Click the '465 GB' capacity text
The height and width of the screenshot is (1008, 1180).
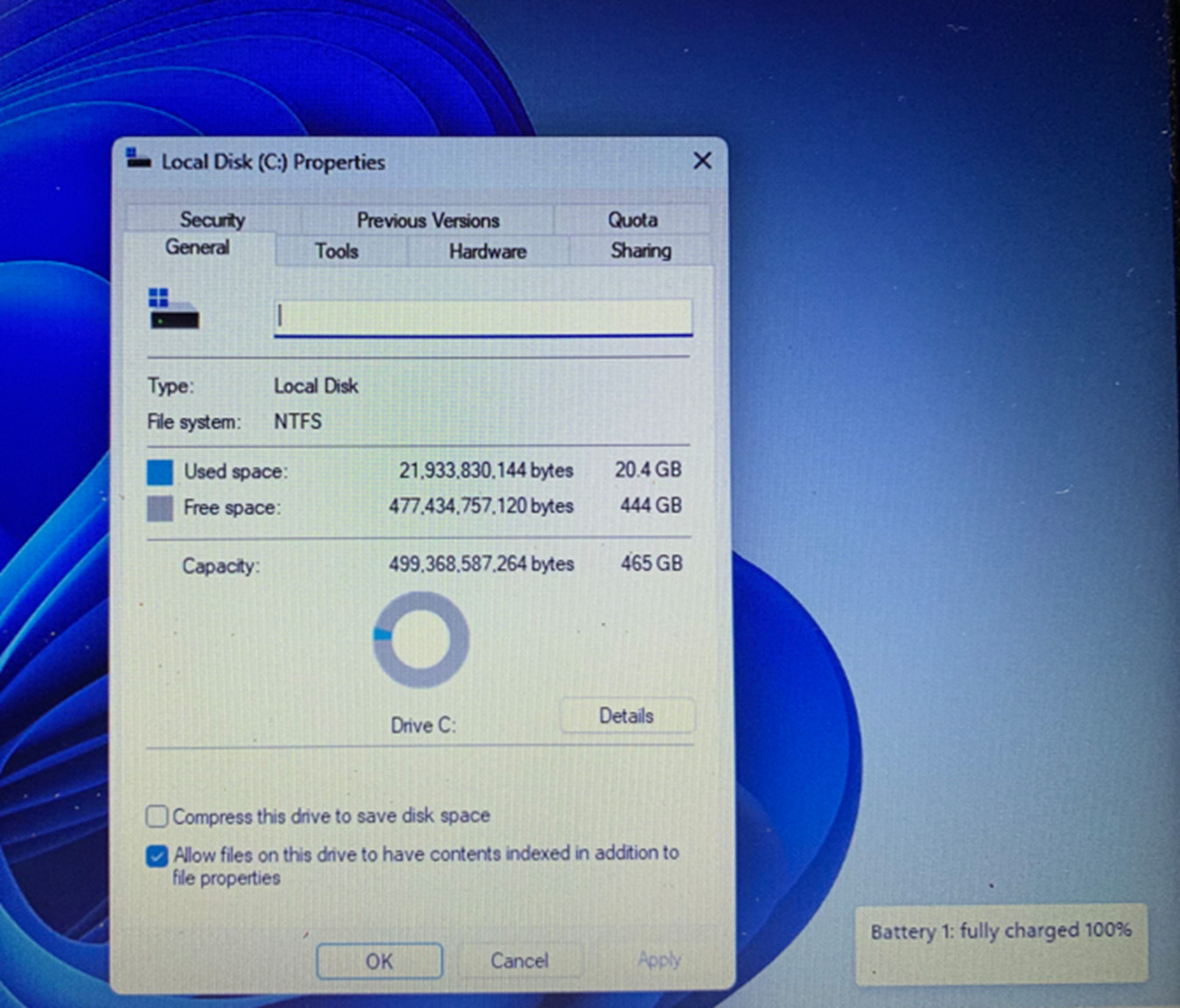[651, 563]
